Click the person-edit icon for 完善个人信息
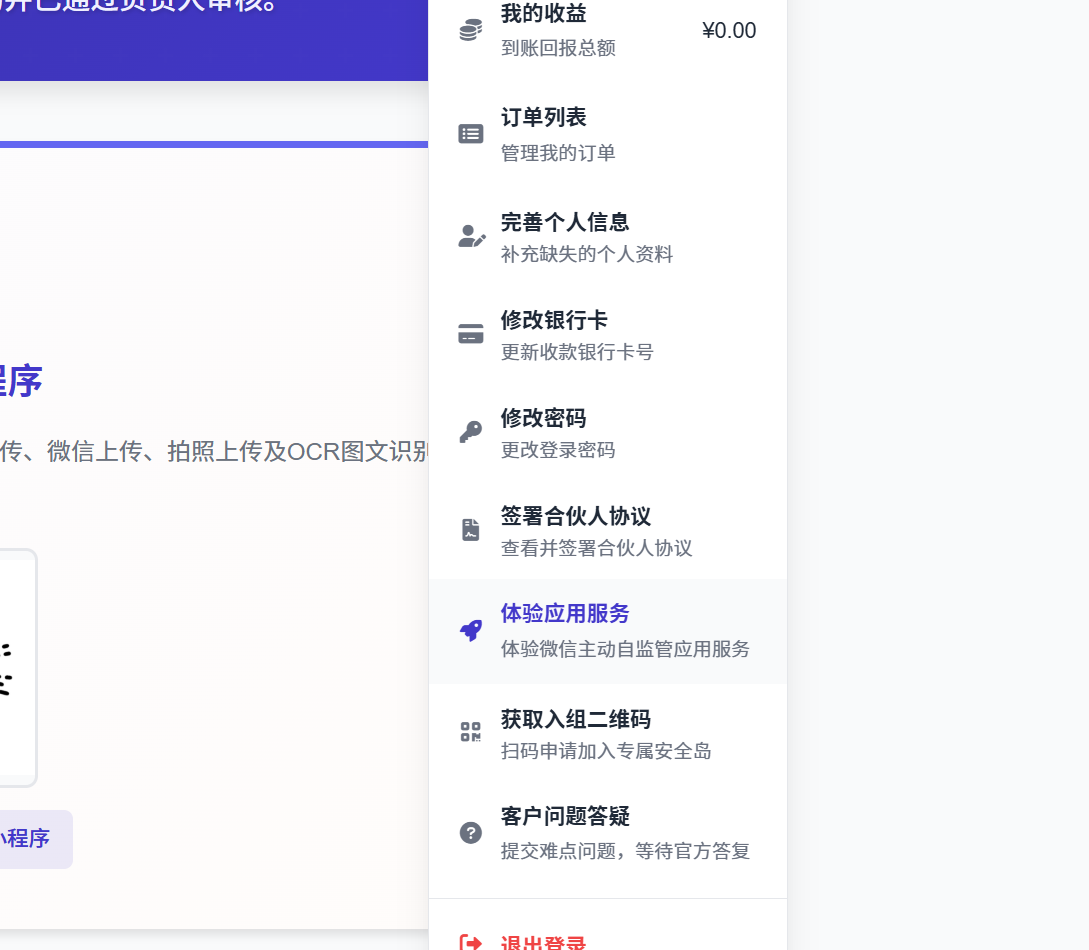This screenshot has height=950, width=1089. tap(470, 236)
